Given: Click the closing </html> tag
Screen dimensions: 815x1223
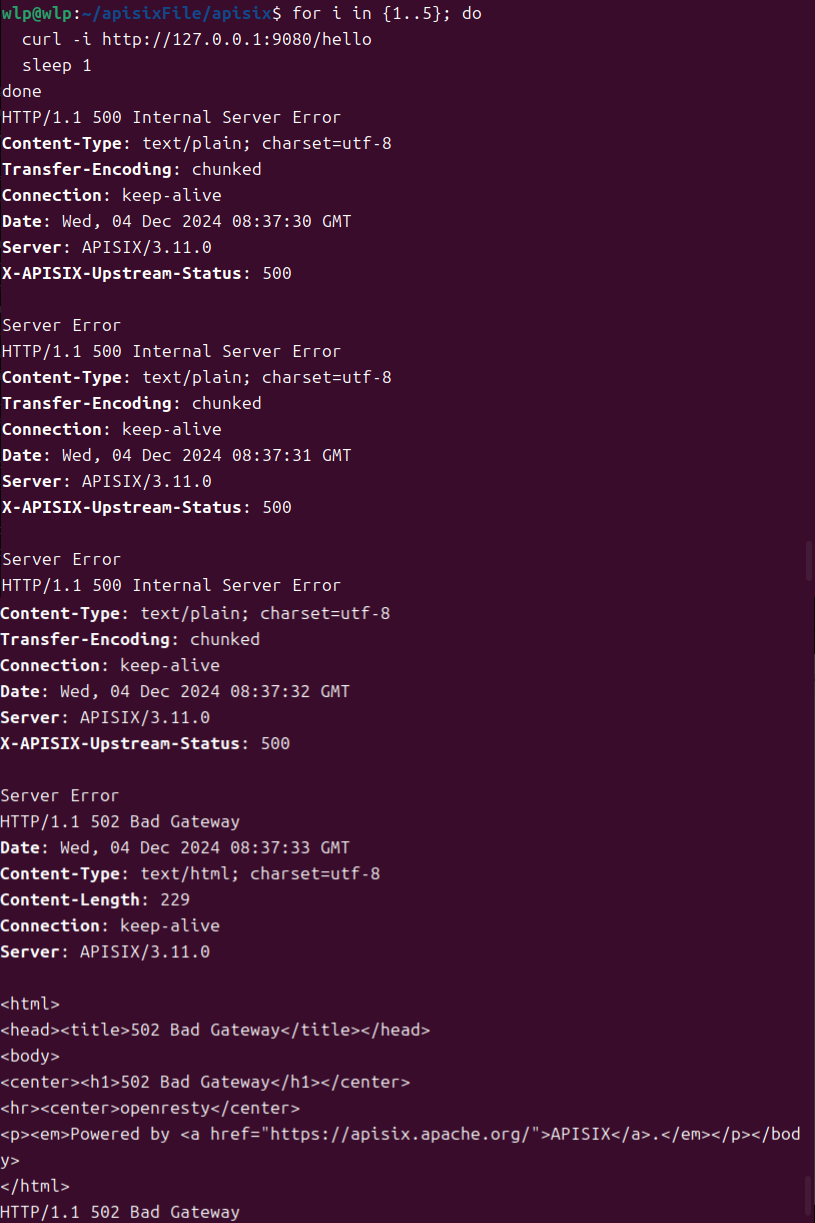Looking at the screenshot, I should click(35, 1186).
